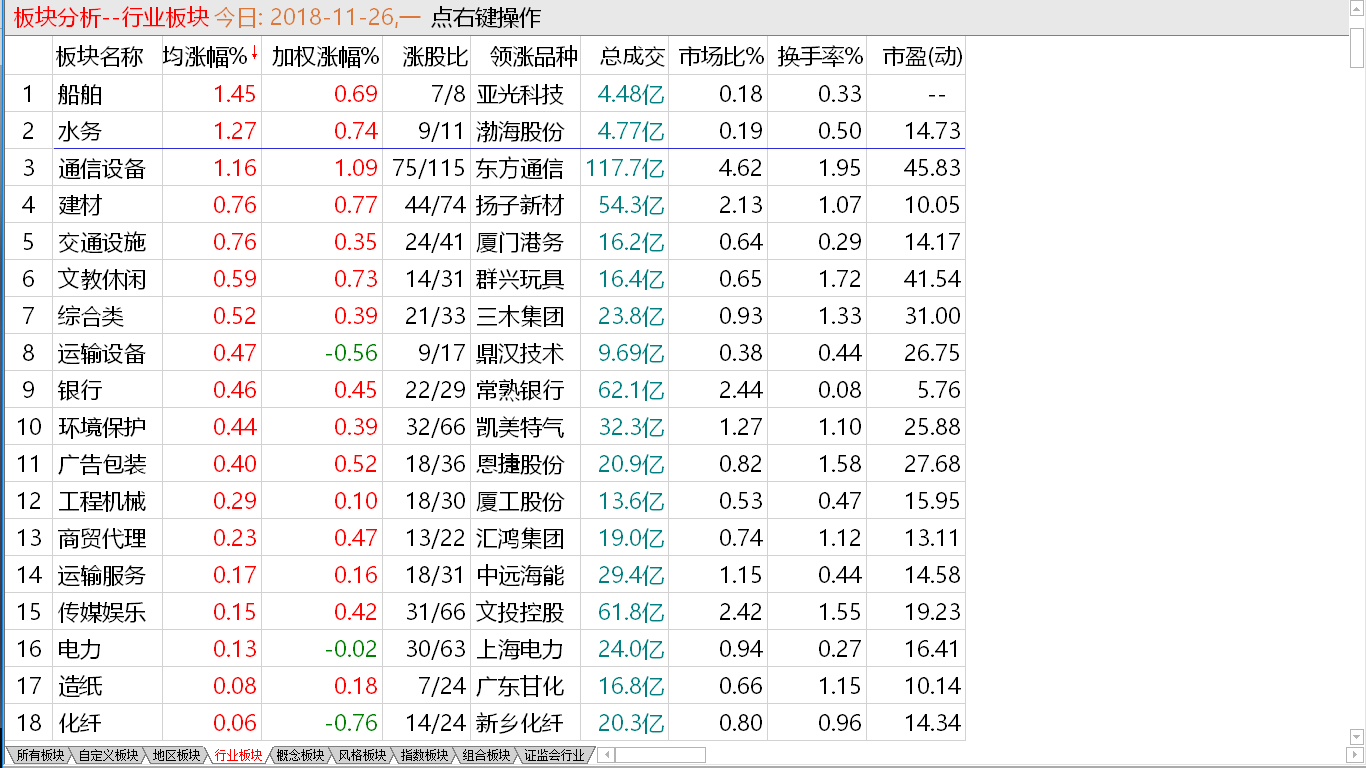Select the 化纤 sector name
The image size is (1366, 768).
[x=80, y=723]
